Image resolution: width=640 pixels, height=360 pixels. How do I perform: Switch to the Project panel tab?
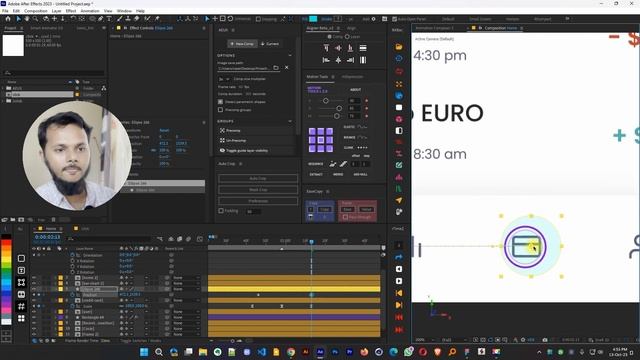pos(11,28)
